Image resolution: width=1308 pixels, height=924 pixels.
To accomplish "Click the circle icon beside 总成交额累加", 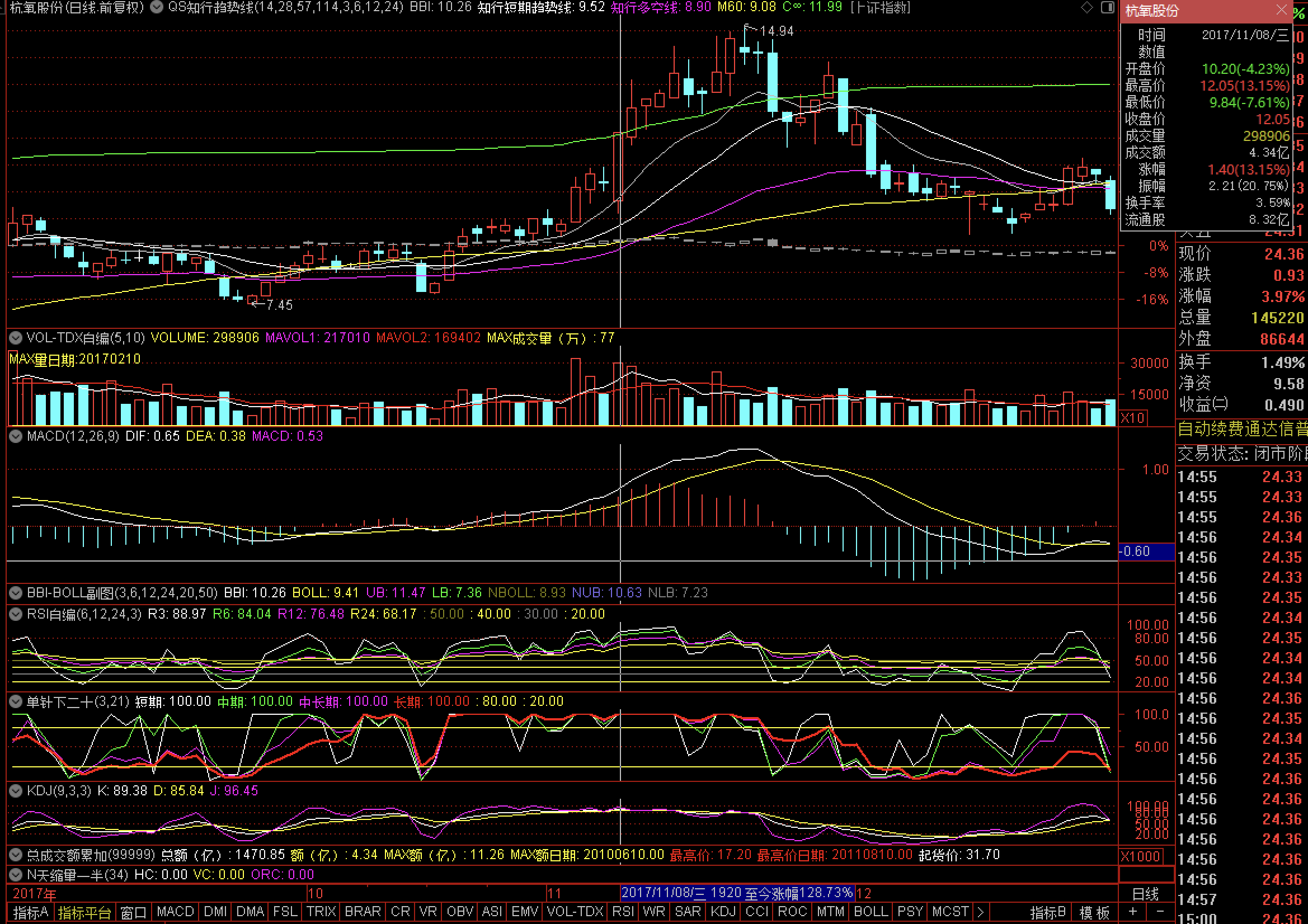I will (15, 855).
